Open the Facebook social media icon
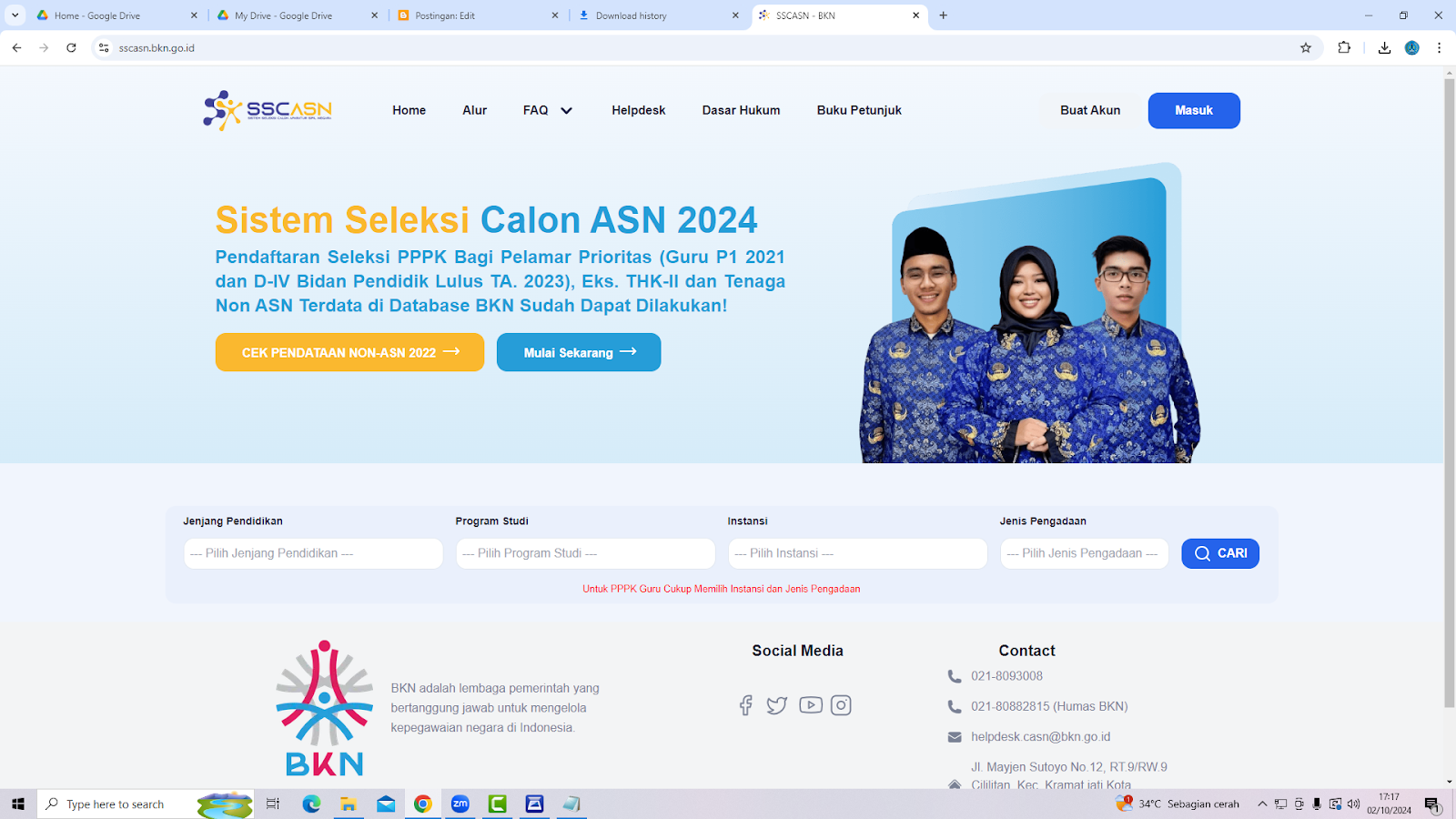 (745, 705)
